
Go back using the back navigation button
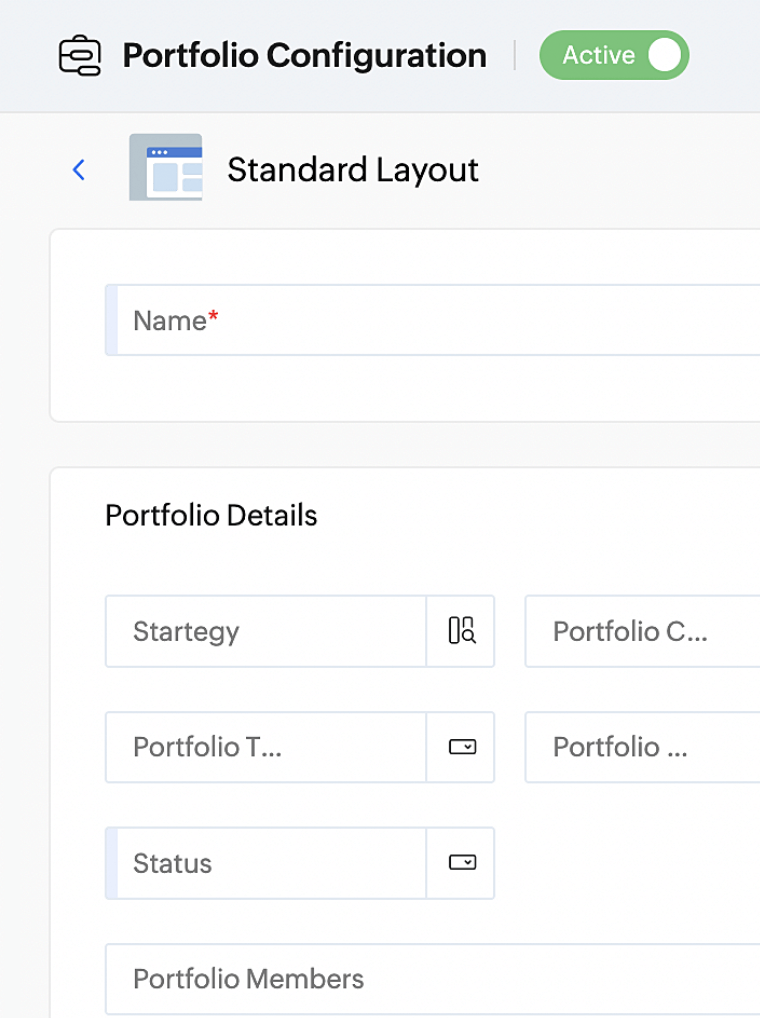click(x=79, y=169)
